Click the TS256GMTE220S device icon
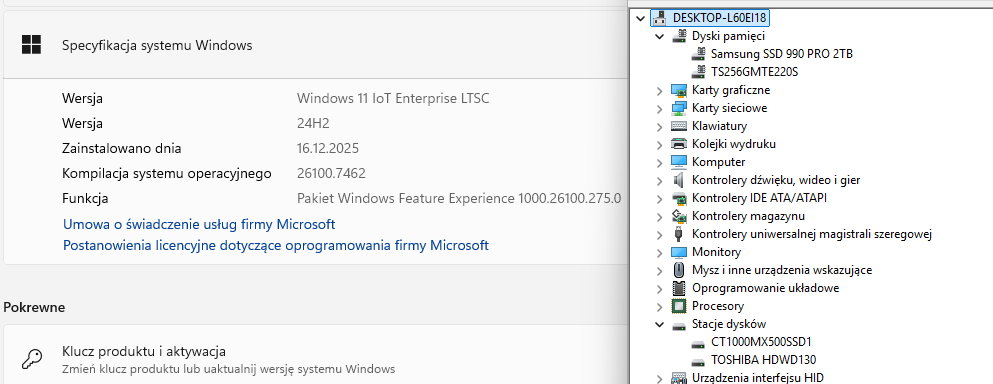993x384 pixels. tap(699, 72)
